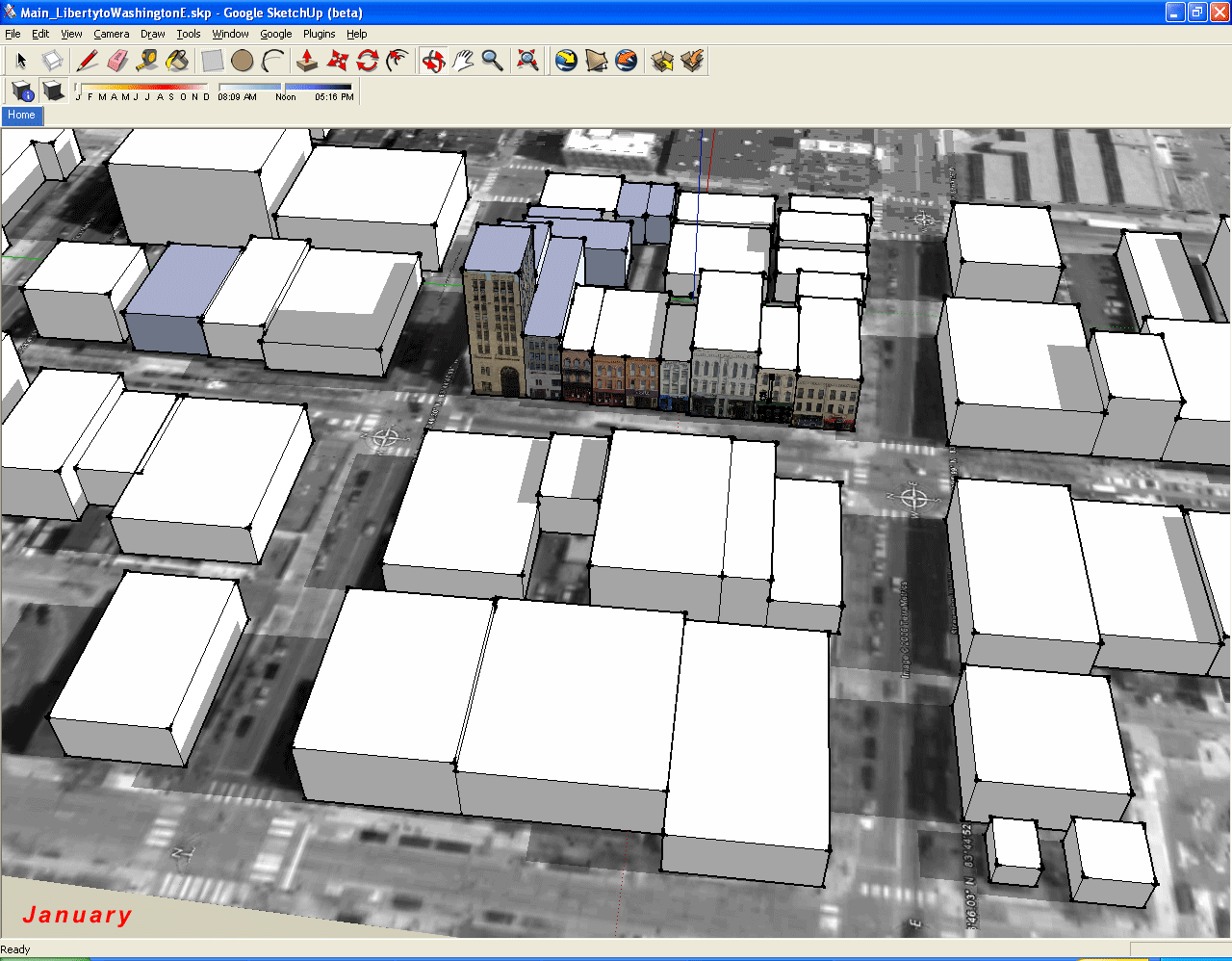Select the Pan hand tool
Screen dimensions: 1232x961
[463, 61]
